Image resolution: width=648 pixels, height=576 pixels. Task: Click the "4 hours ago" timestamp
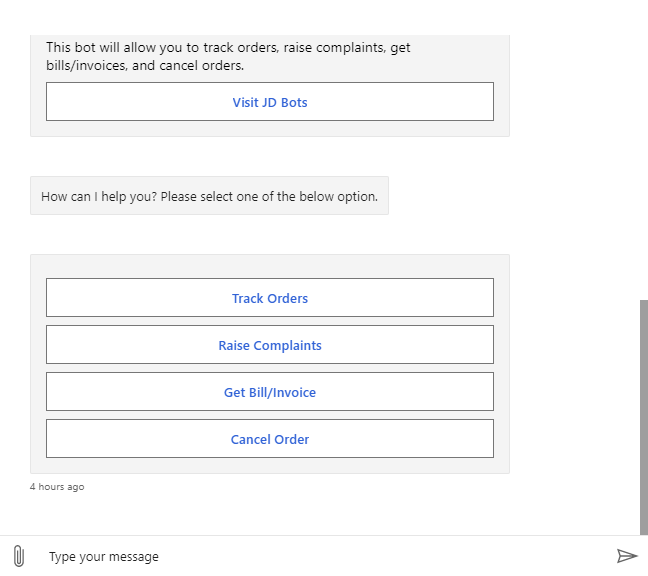coord(57,487)
